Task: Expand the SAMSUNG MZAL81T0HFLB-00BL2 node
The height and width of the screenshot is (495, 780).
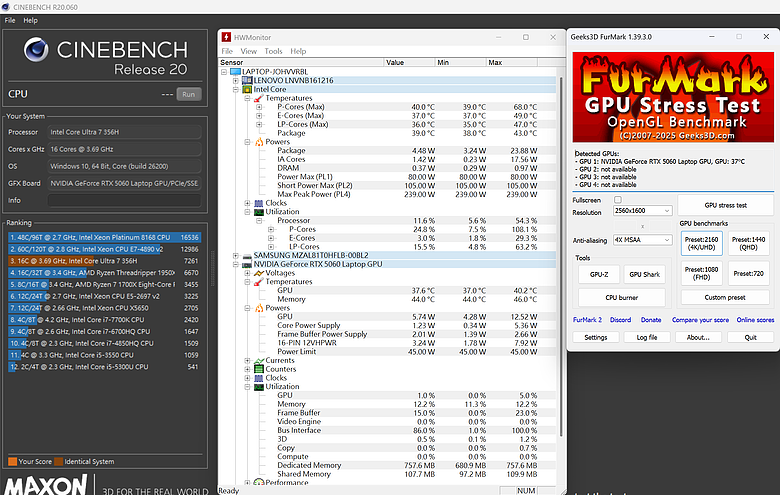Action: click(x=236, y=256)
